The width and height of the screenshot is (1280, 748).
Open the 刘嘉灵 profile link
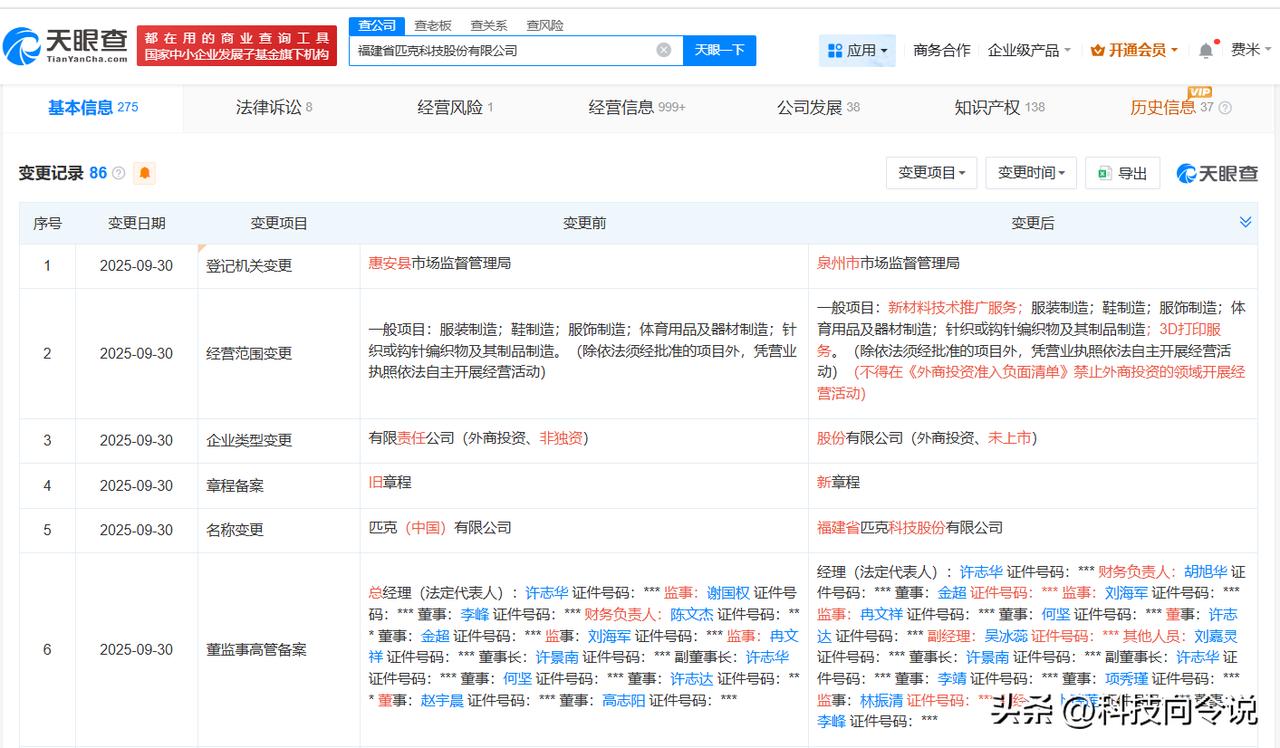click(x=1216, y=636)
